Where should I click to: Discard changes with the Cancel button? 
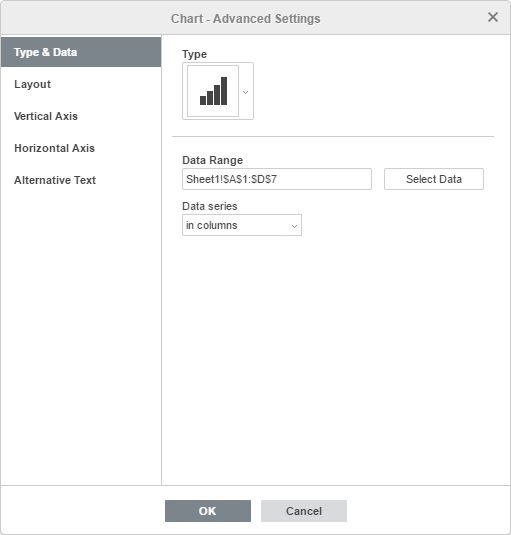pos(304,511)
